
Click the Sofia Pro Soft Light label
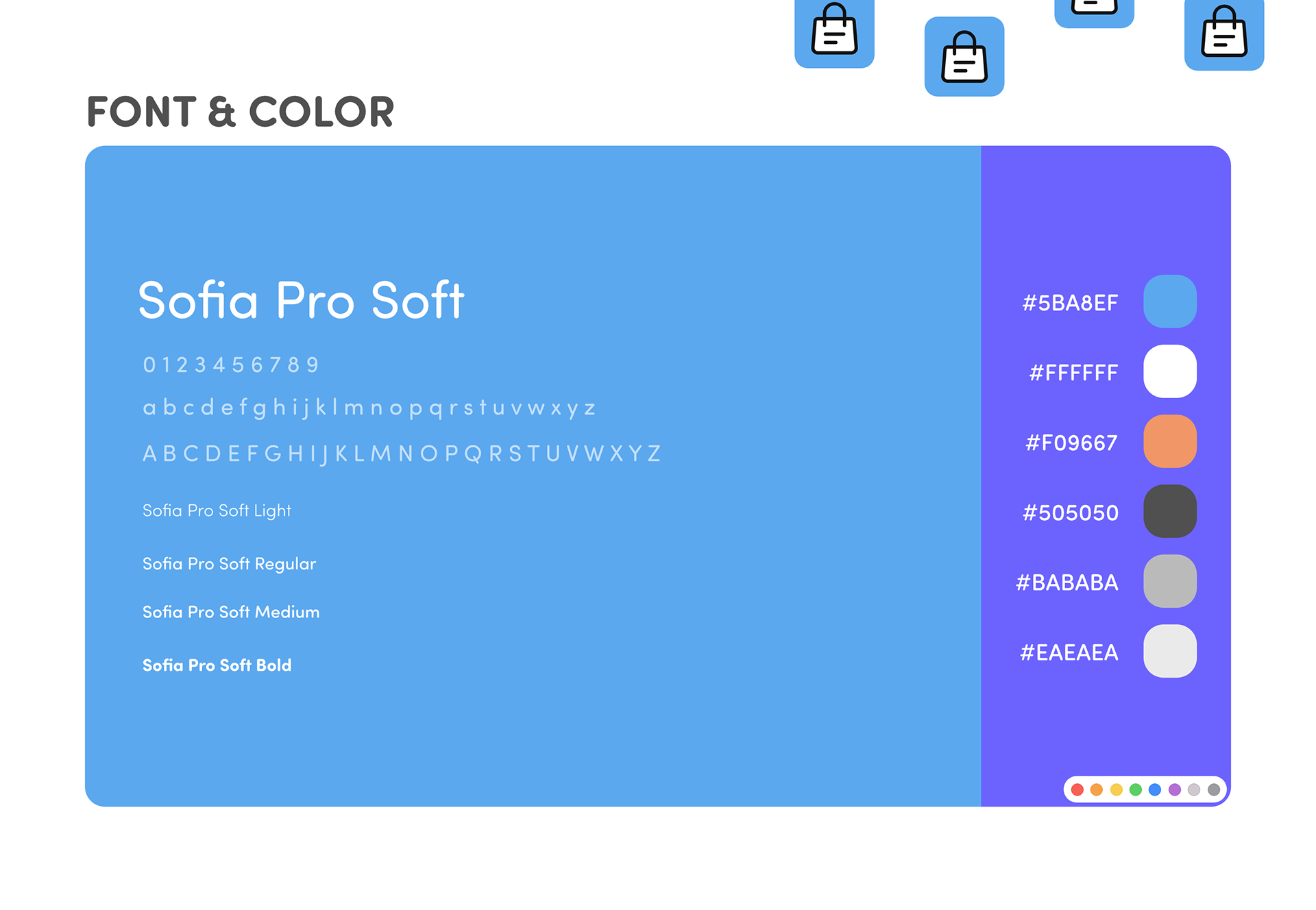coord(217,511)
